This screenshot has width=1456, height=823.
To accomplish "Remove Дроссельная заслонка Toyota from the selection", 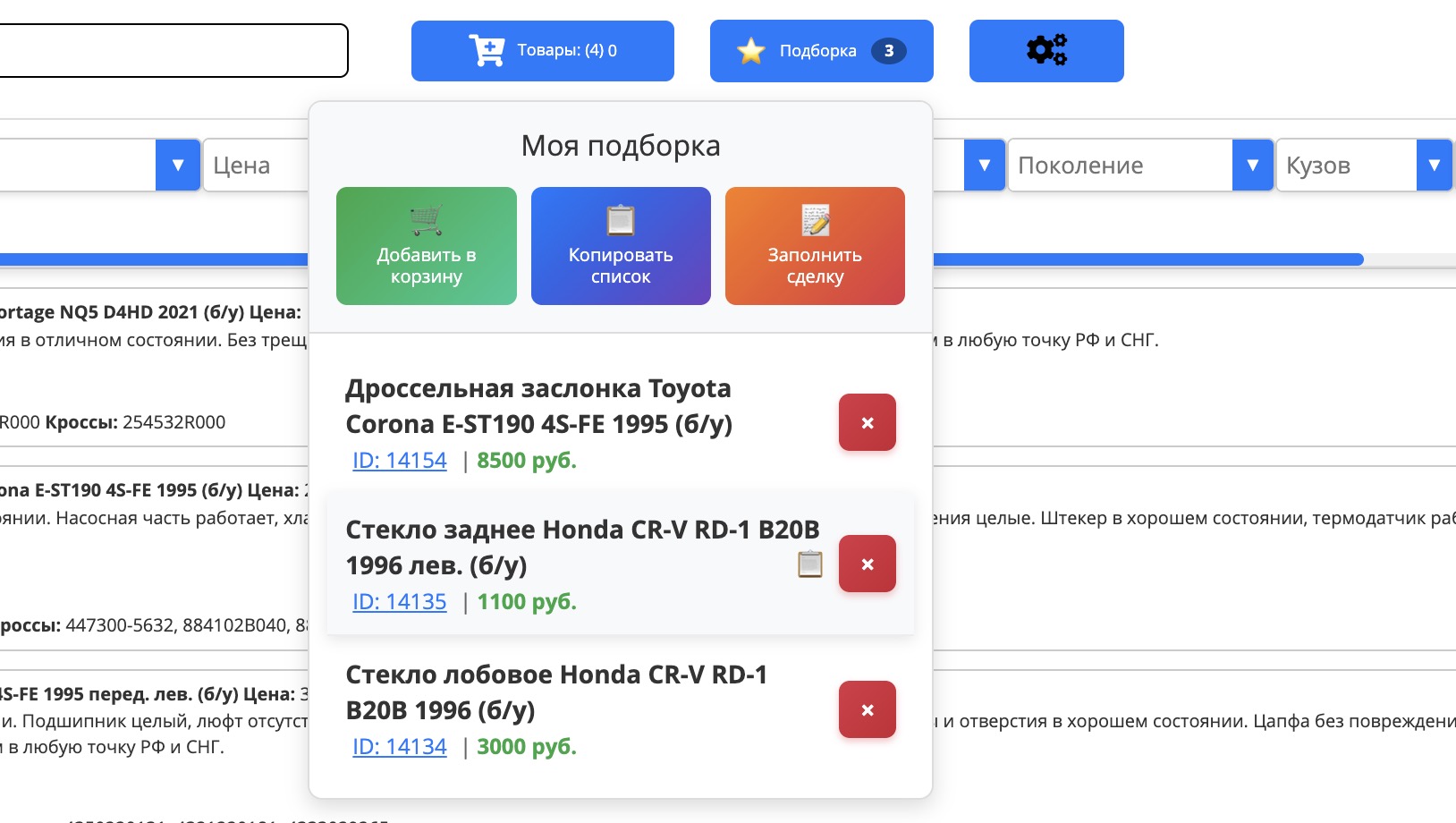I will click(x=867, y=422).
